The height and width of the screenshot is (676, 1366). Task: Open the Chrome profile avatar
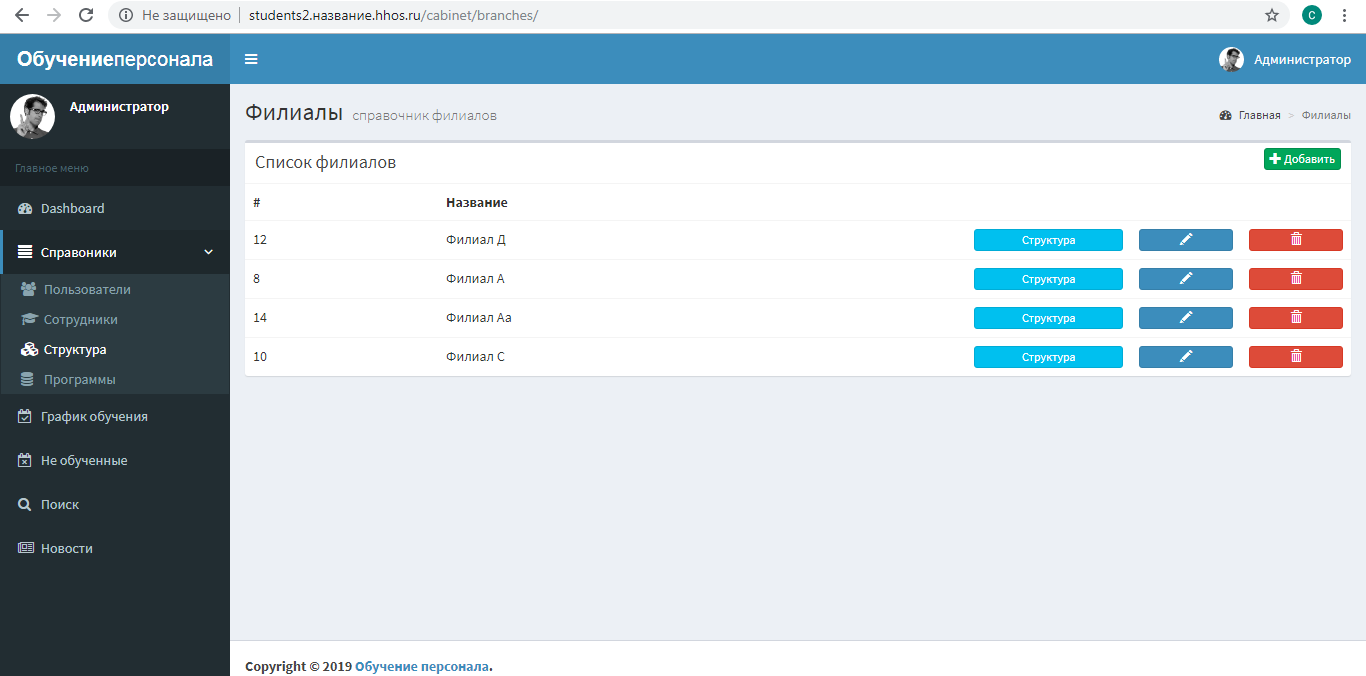(1311, 15)
